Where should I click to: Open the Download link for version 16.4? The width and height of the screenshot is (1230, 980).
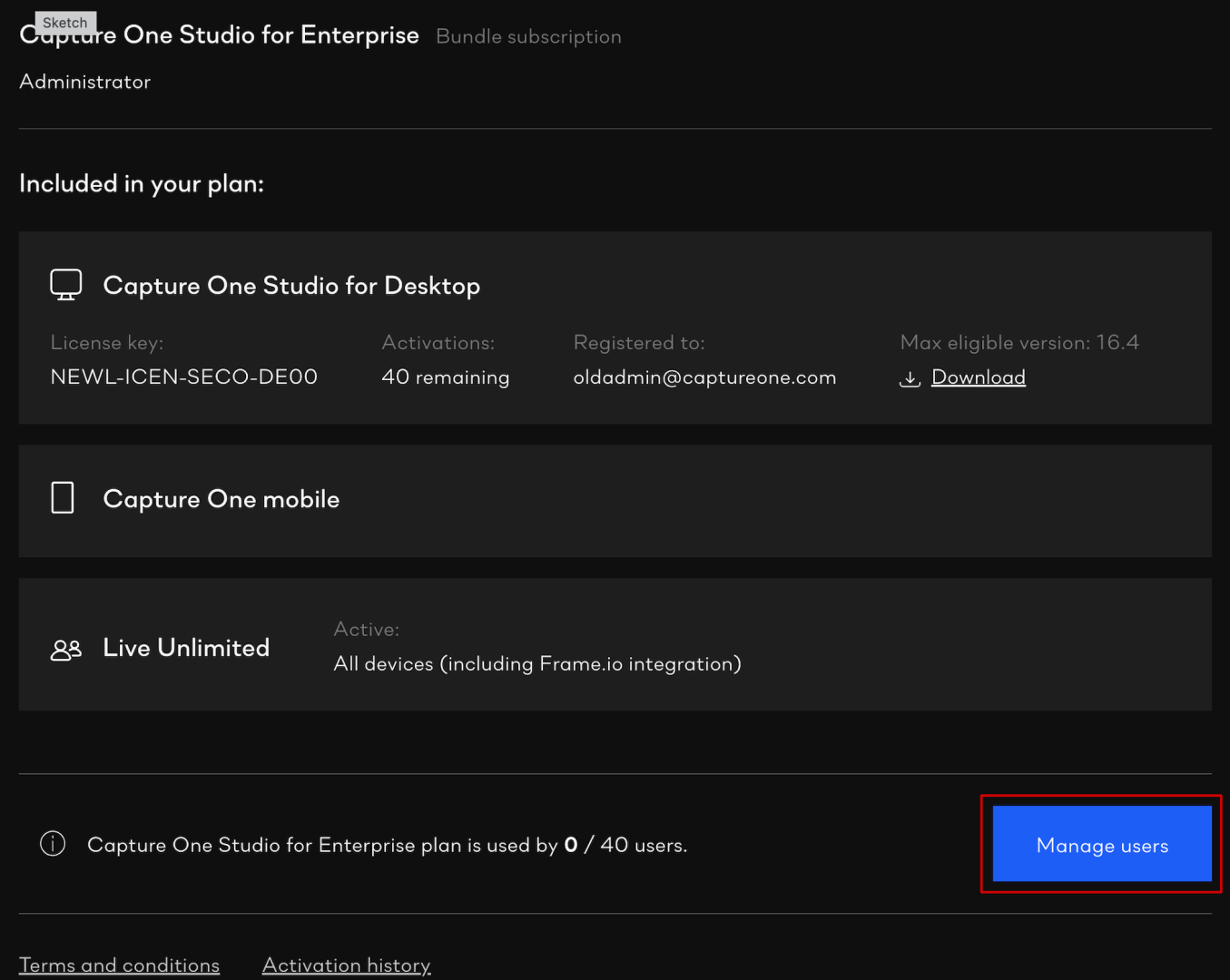[x=979, y=377]
